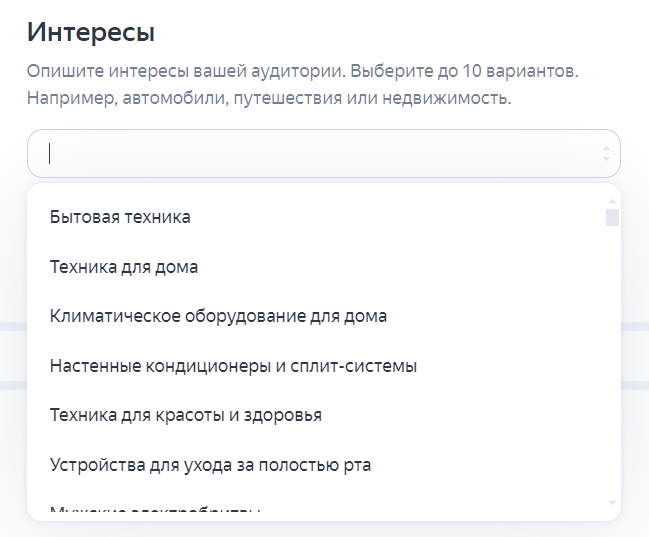Choose the "Техника для дома" option

point(124,267)
